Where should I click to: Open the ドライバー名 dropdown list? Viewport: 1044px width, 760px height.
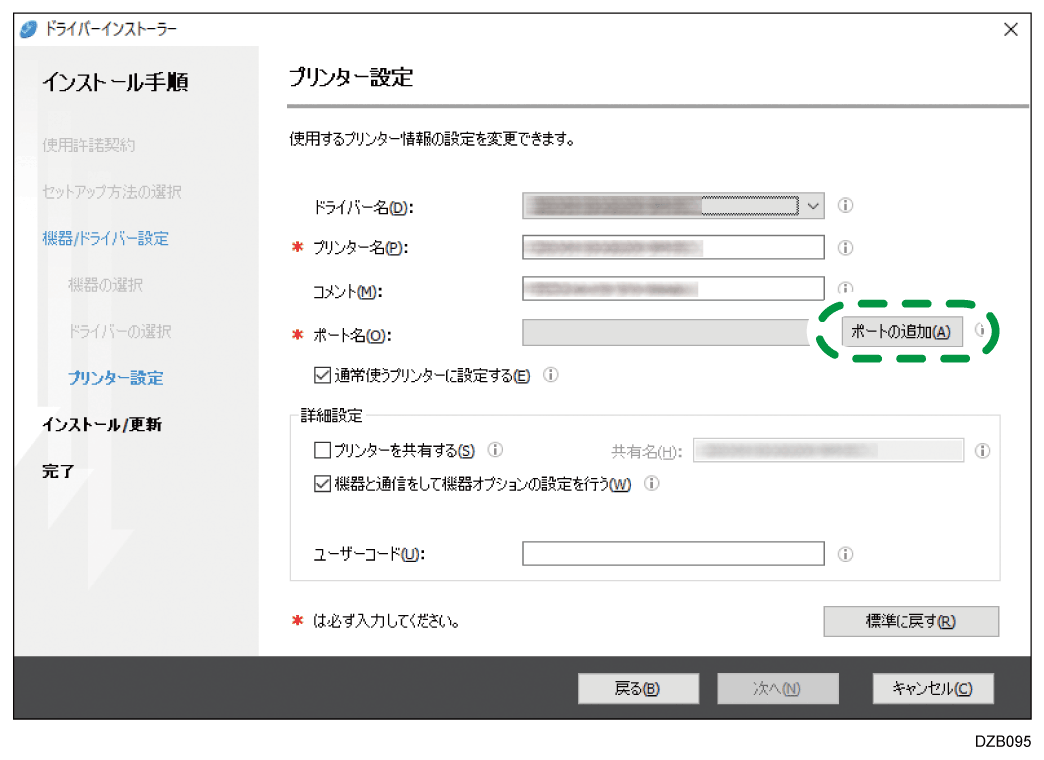click(x=814, y=206)
